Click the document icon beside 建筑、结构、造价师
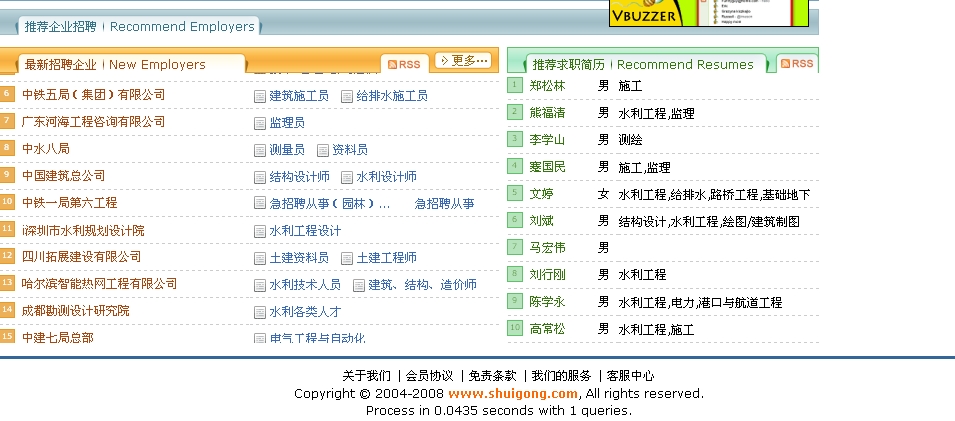The width and height of the screenshot is (955, 421). coord(359,285)
